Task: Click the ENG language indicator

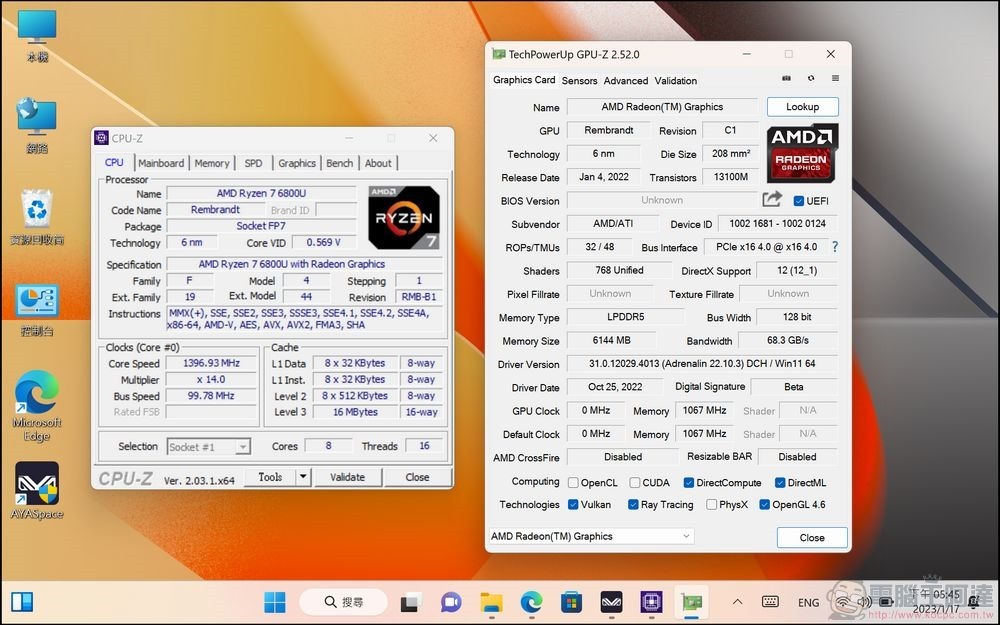Action: pos(808,602)
